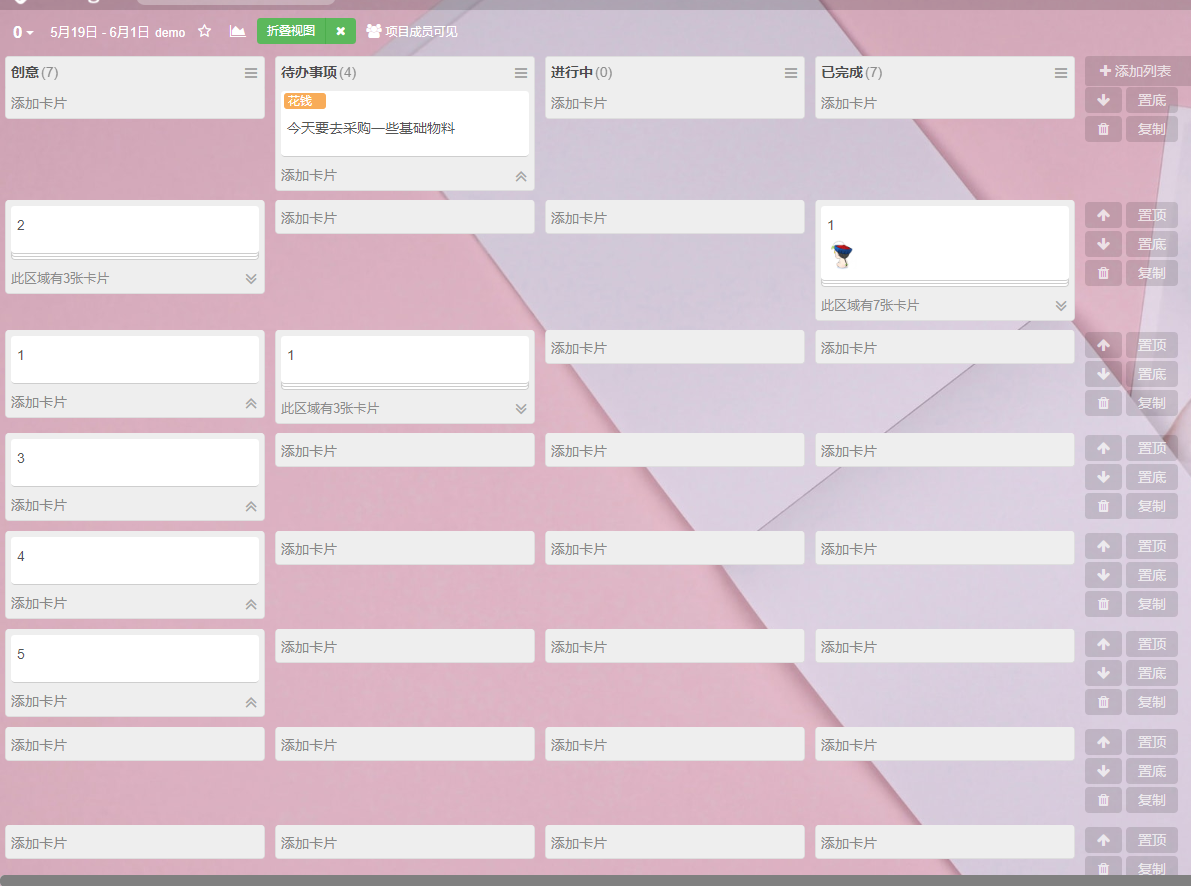Delete the card 2 swimlane via trash icon
The height and width of the screenshot is (886, 1191).
[x=1104, y=273]
